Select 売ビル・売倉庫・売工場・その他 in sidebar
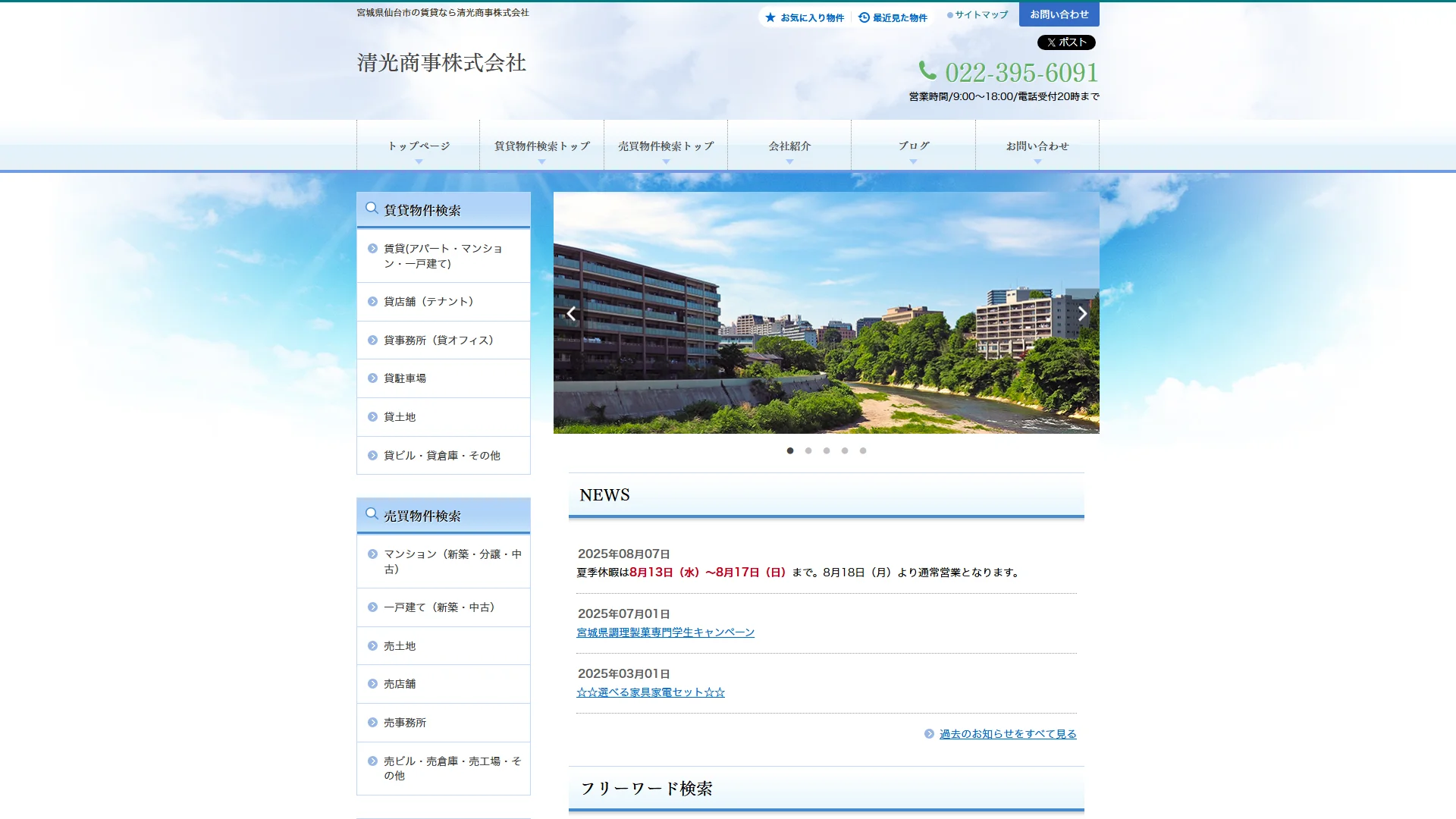1456x819 pixels. 444,768
